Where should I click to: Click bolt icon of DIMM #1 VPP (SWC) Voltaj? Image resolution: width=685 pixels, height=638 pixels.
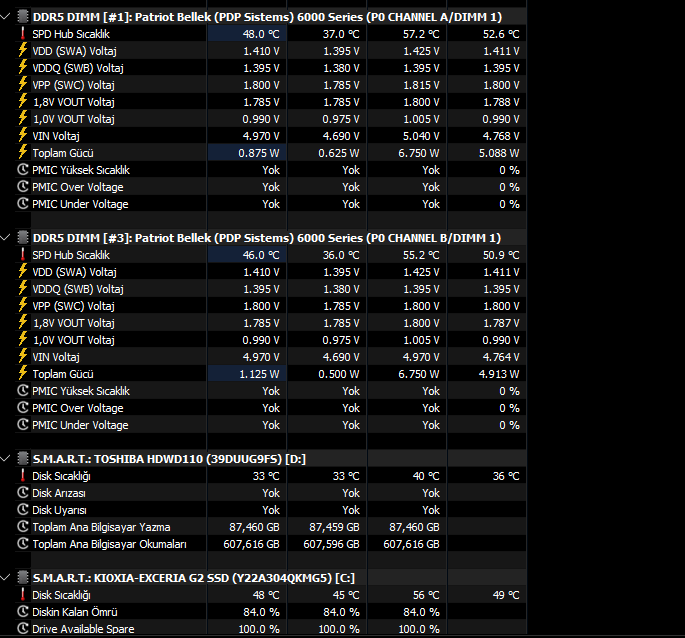coord(23,84)
